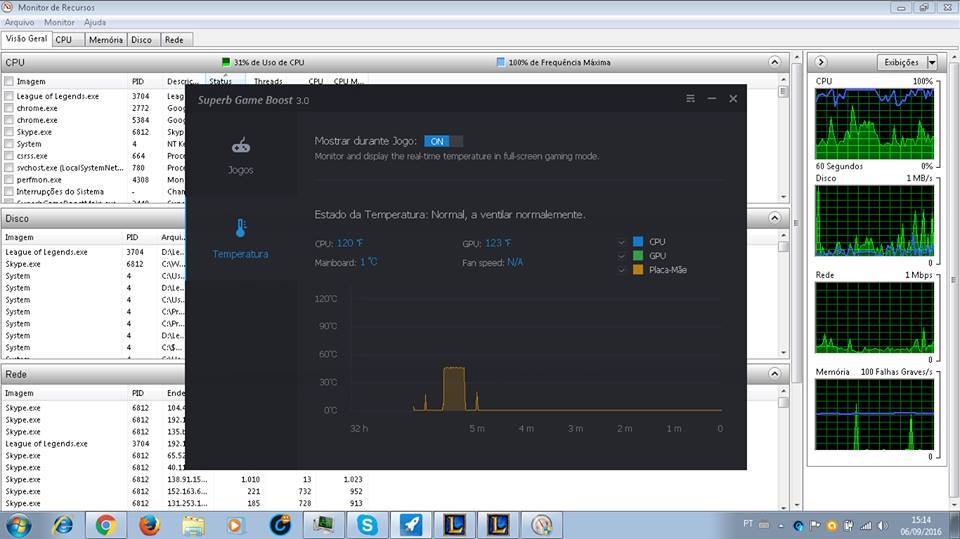Switch to the Visão Geral tab
Screen dimensions: 960x539
pyautogui.click(x=26, y=39)
